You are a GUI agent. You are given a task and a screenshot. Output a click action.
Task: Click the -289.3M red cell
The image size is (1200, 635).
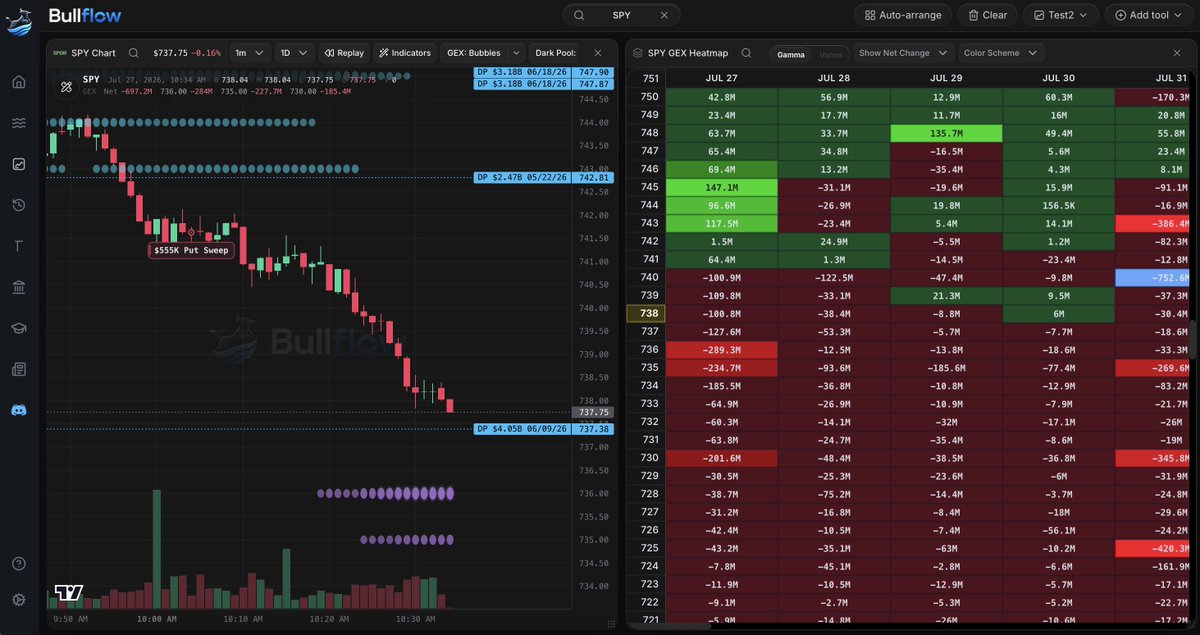point(721,349)
